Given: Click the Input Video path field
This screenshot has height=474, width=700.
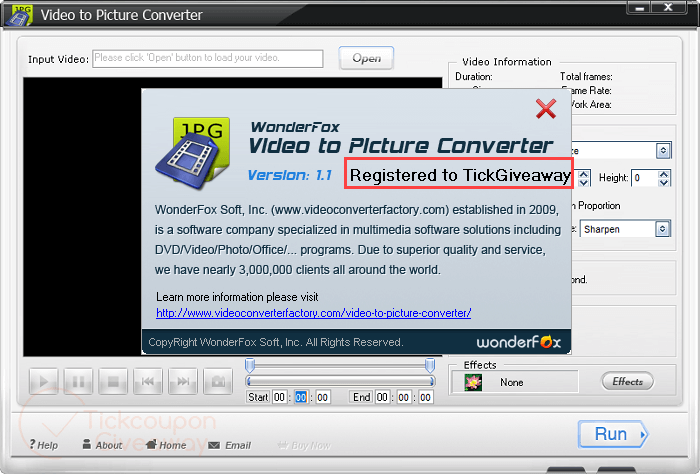Looking at the screenshot, I should tap(208, 58).
